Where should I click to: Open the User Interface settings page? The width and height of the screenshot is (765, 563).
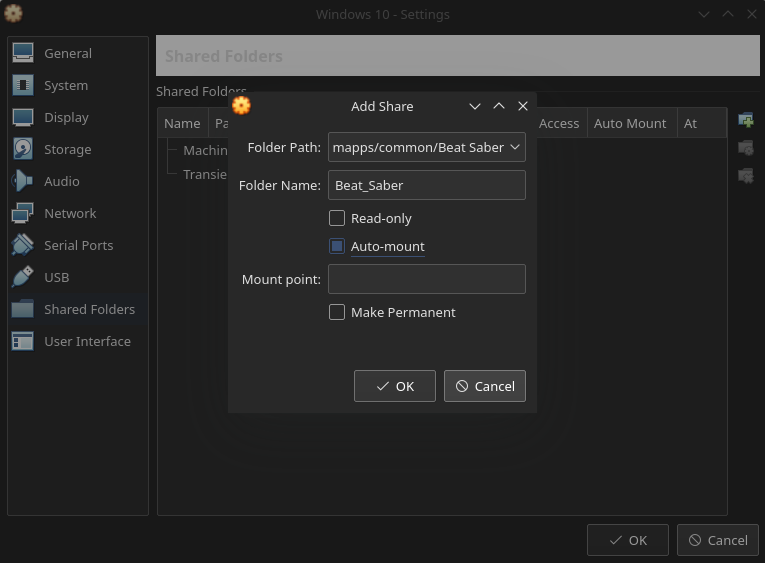(87, 341)
